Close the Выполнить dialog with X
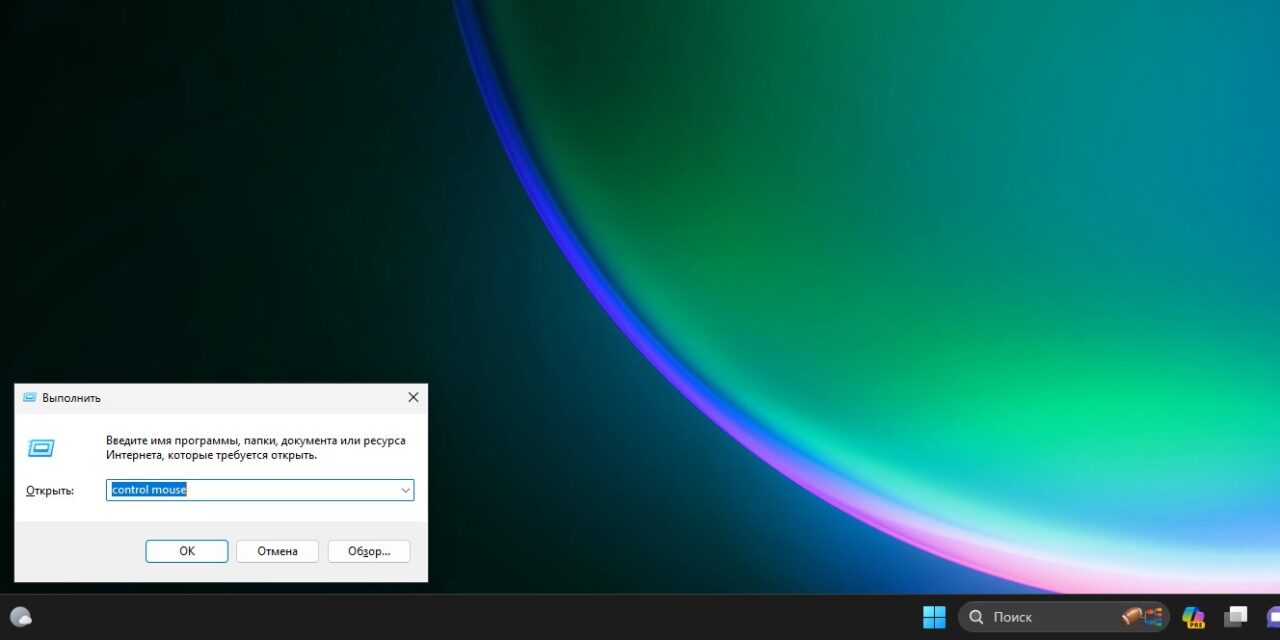 pyautogui.click(x=413, y=397)
